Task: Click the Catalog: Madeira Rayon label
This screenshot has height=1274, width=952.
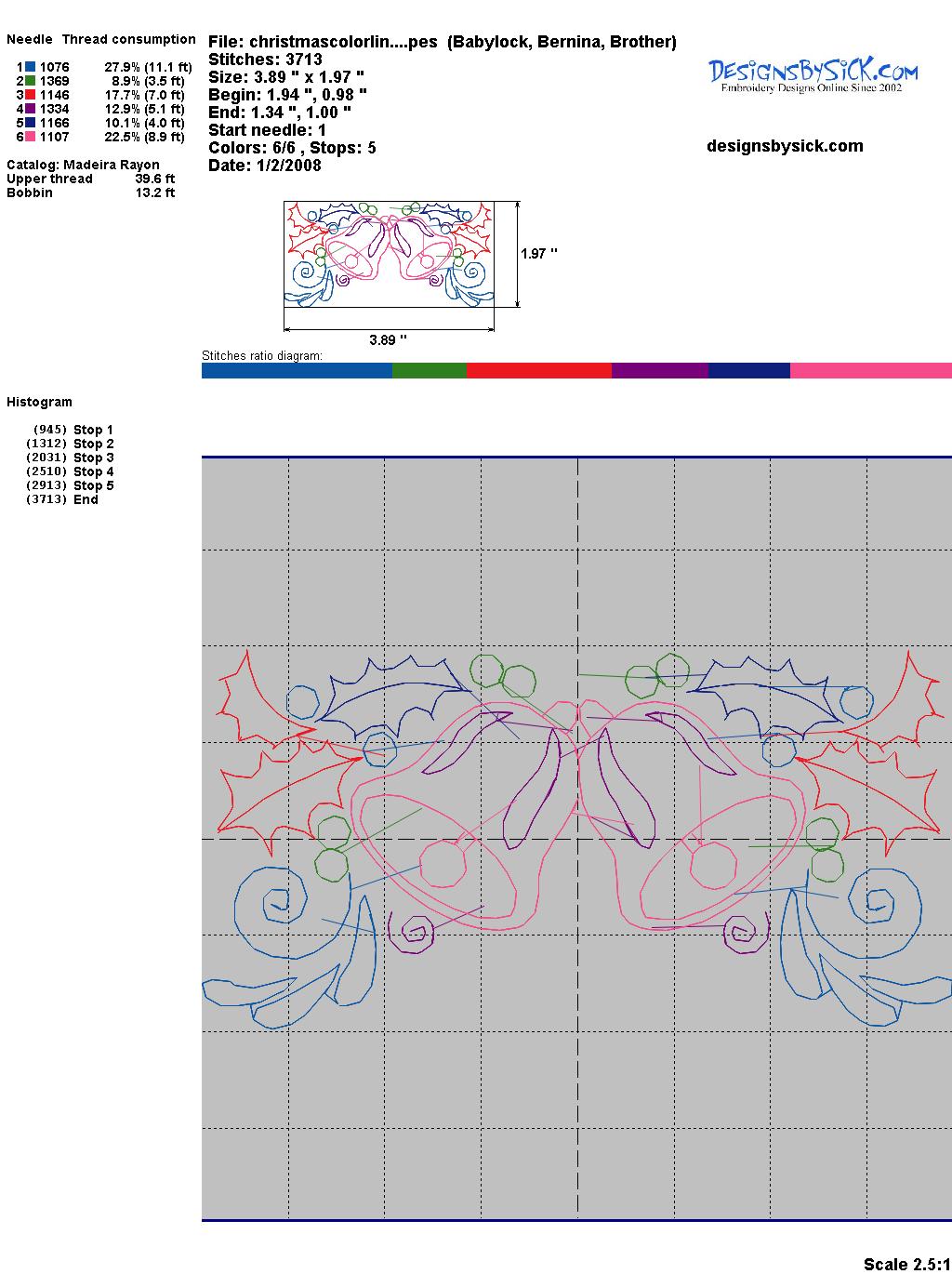Action: [83, 165]
